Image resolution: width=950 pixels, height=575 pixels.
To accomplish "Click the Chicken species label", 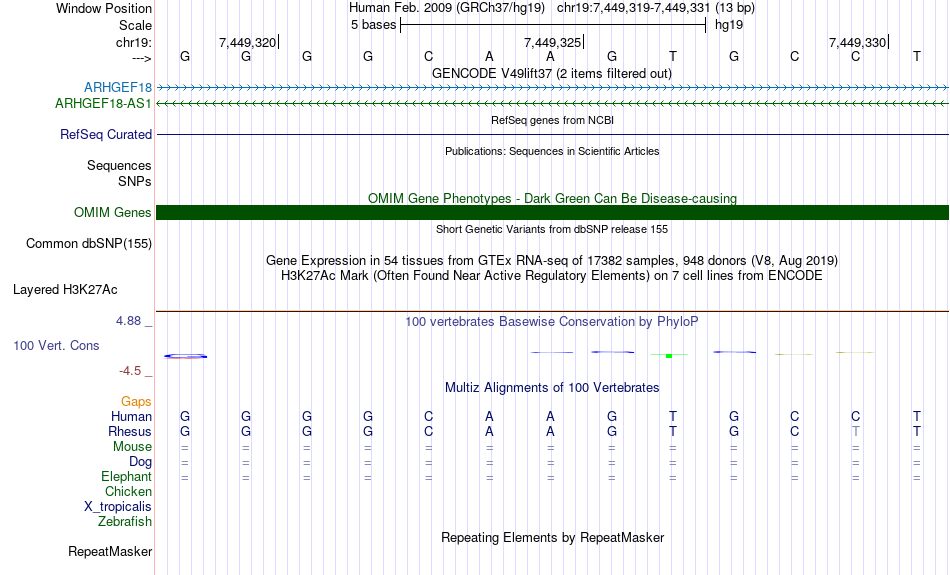I will pyautogui.click(x=128, y=491).
